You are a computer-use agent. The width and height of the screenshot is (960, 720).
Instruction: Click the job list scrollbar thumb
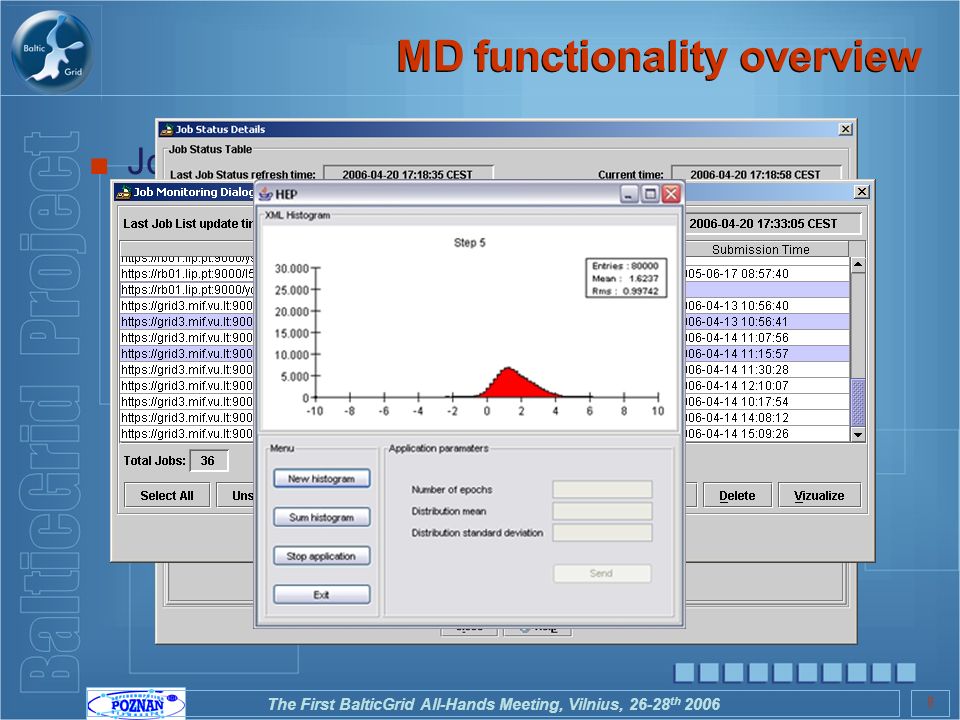tap(858, 402)
